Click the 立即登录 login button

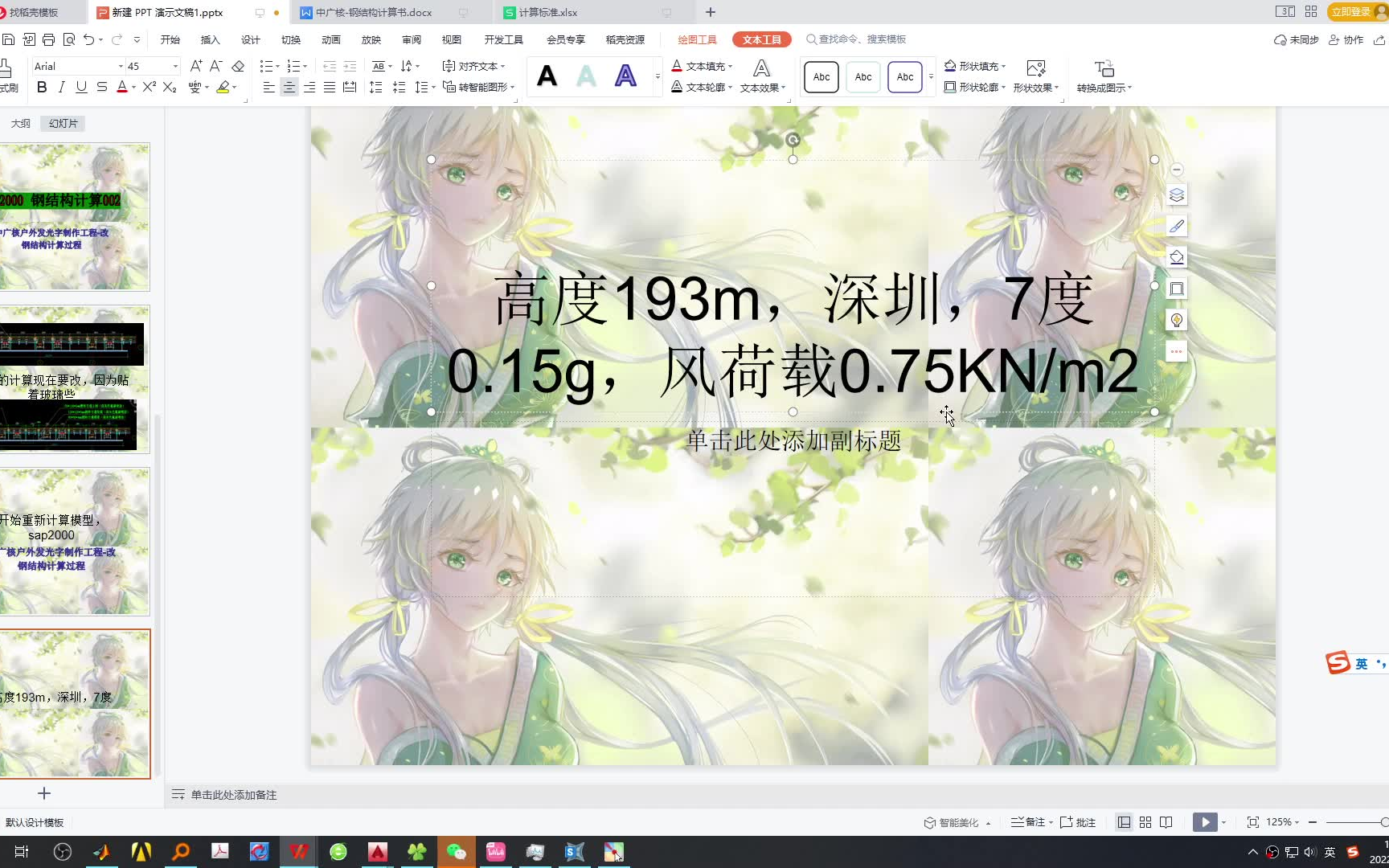1357,11
